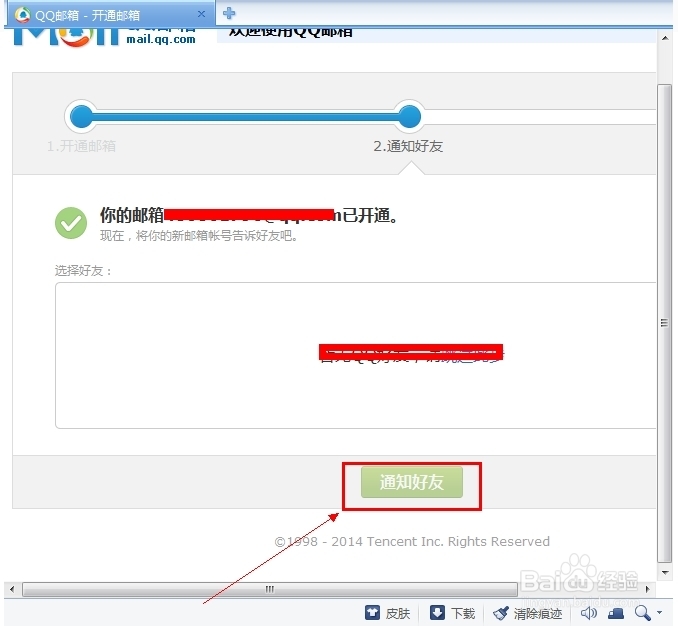Click the horizontal scrollbar left arrow
This screenshot has width=678, height=626.
pos(12,589)
